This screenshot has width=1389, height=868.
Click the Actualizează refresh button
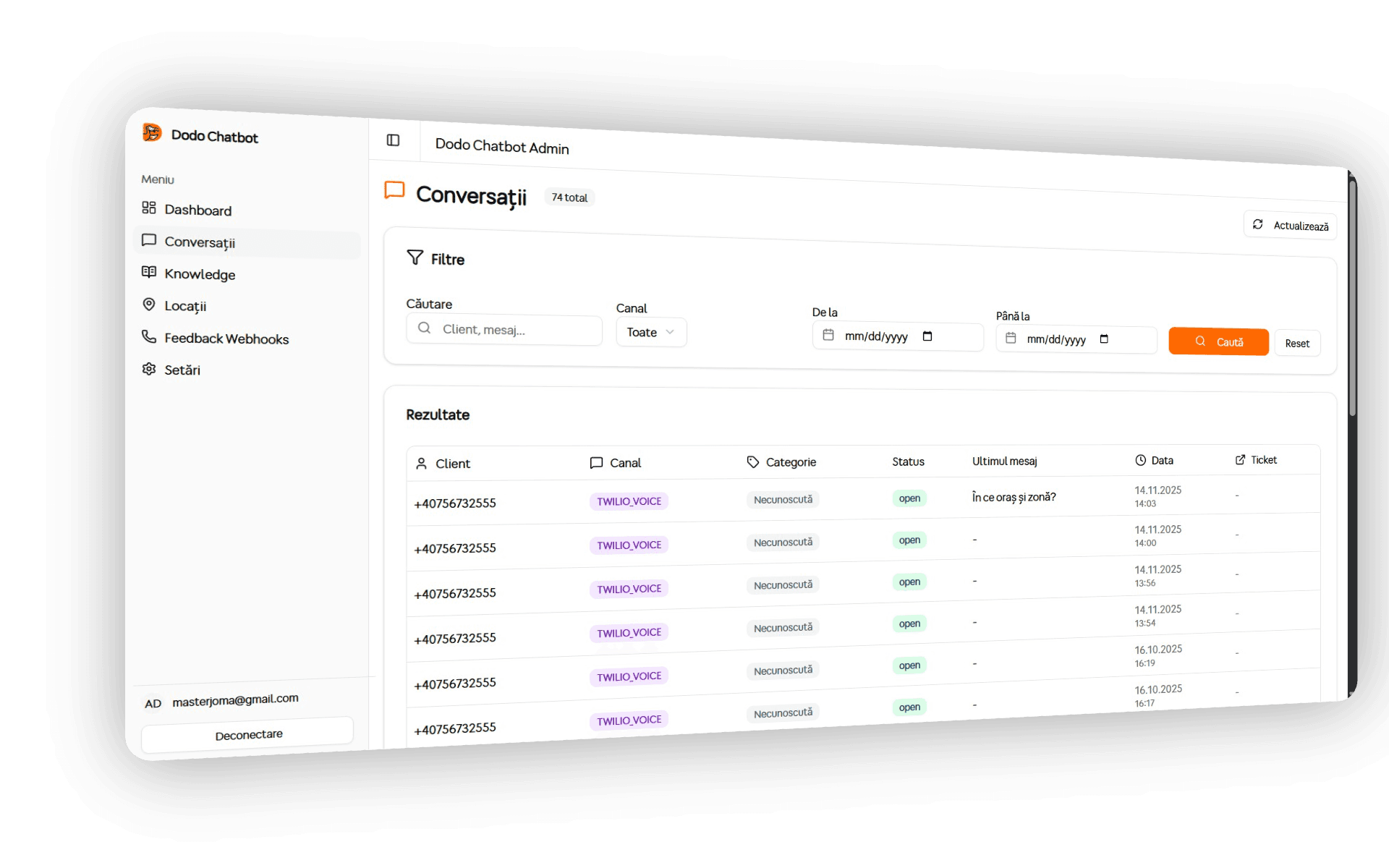(x=1290, y=226)
